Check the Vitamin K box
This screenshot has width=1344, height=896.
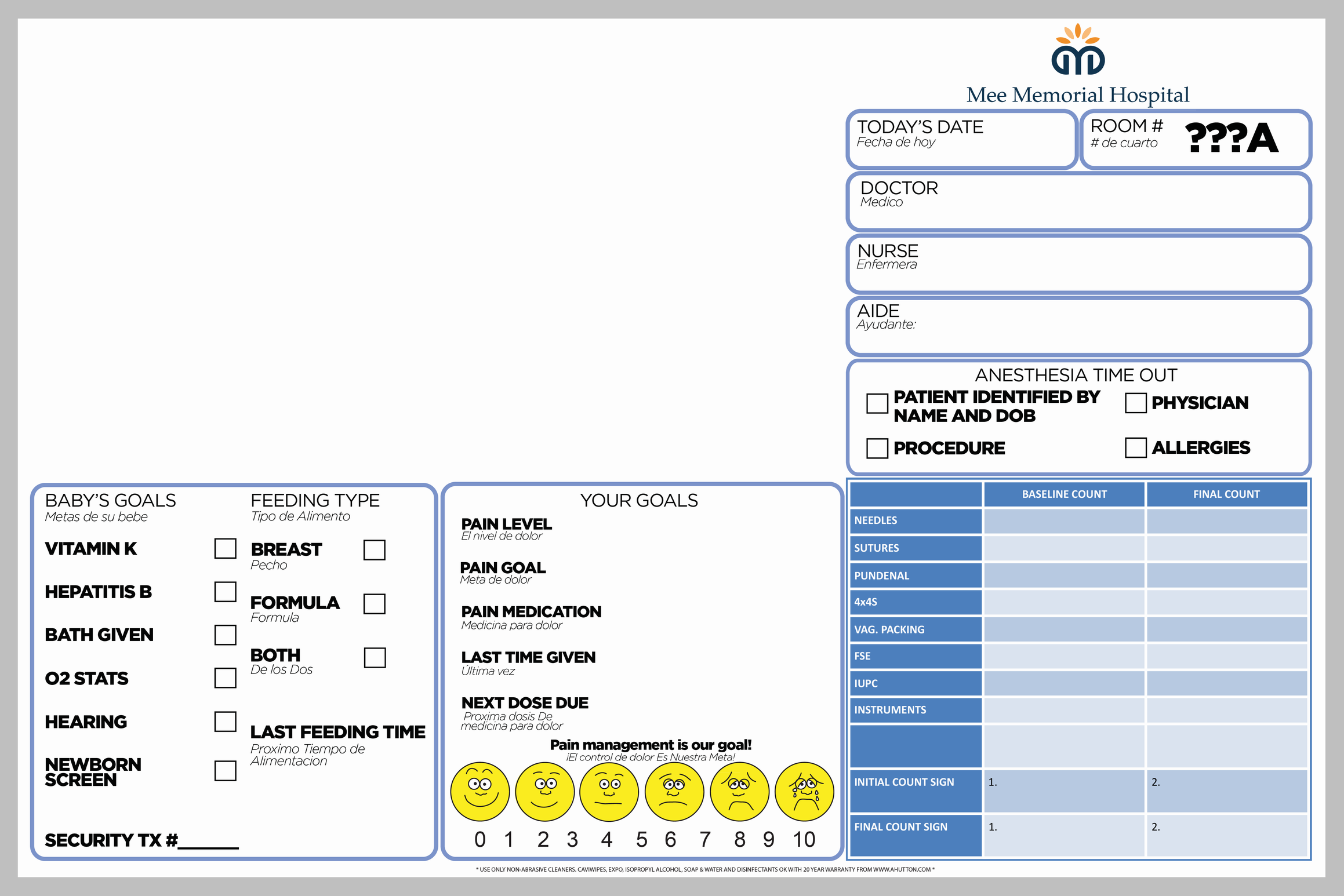tap(225, 548)
